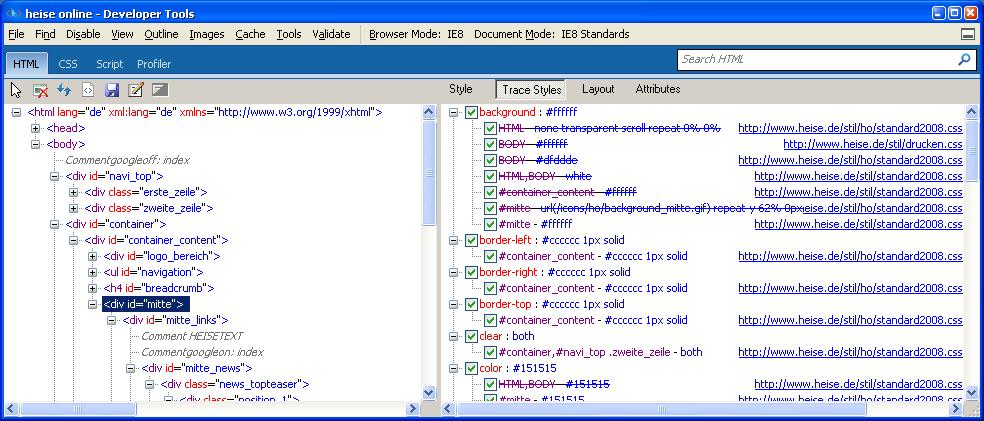Click the element source with style icon

[x=88, y=90]
